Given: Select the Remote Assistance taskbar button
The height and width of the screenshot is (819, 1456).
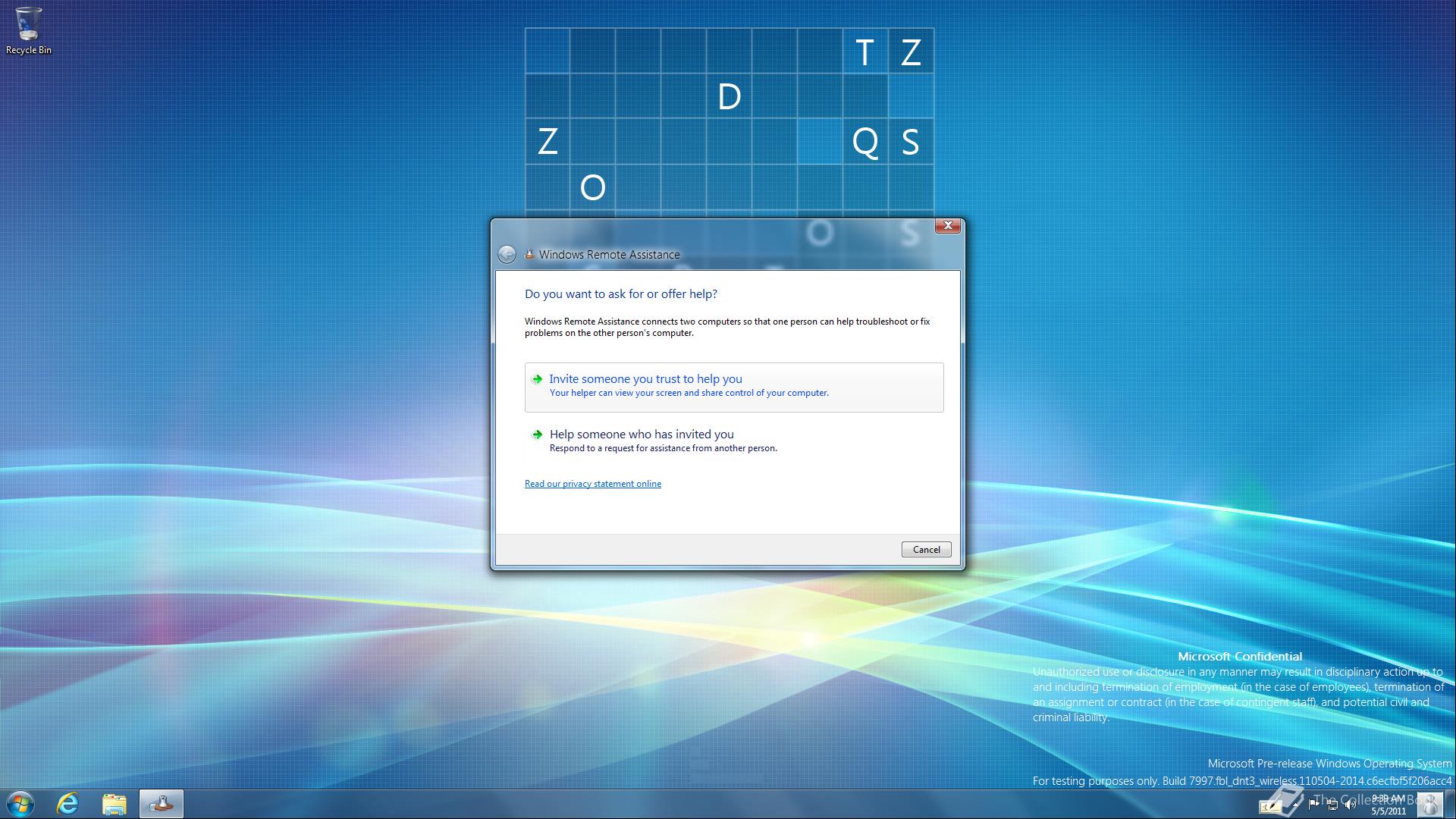Looking at the screenshot, I should 162,804.
